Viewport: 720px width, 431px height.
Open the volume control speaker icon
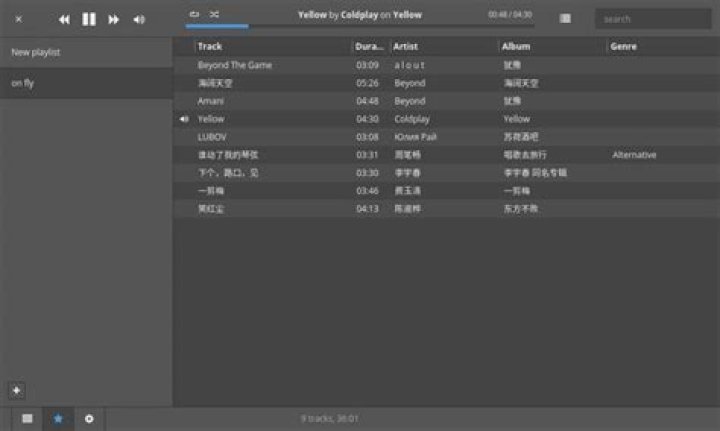tap(139, 19)
